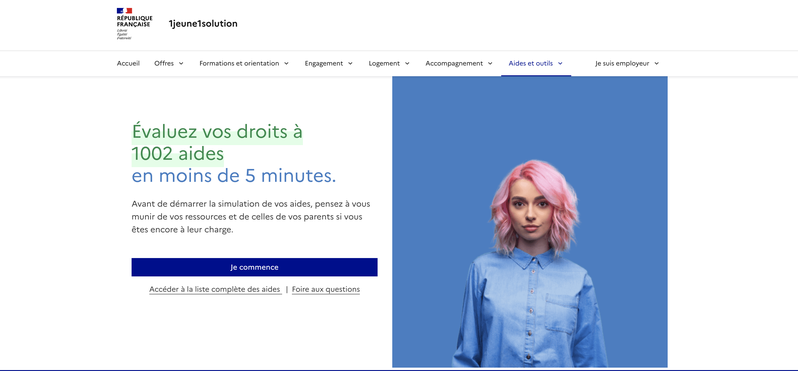
Task: Expand the Accompagnement menu
Action: [x=459, y=64]
